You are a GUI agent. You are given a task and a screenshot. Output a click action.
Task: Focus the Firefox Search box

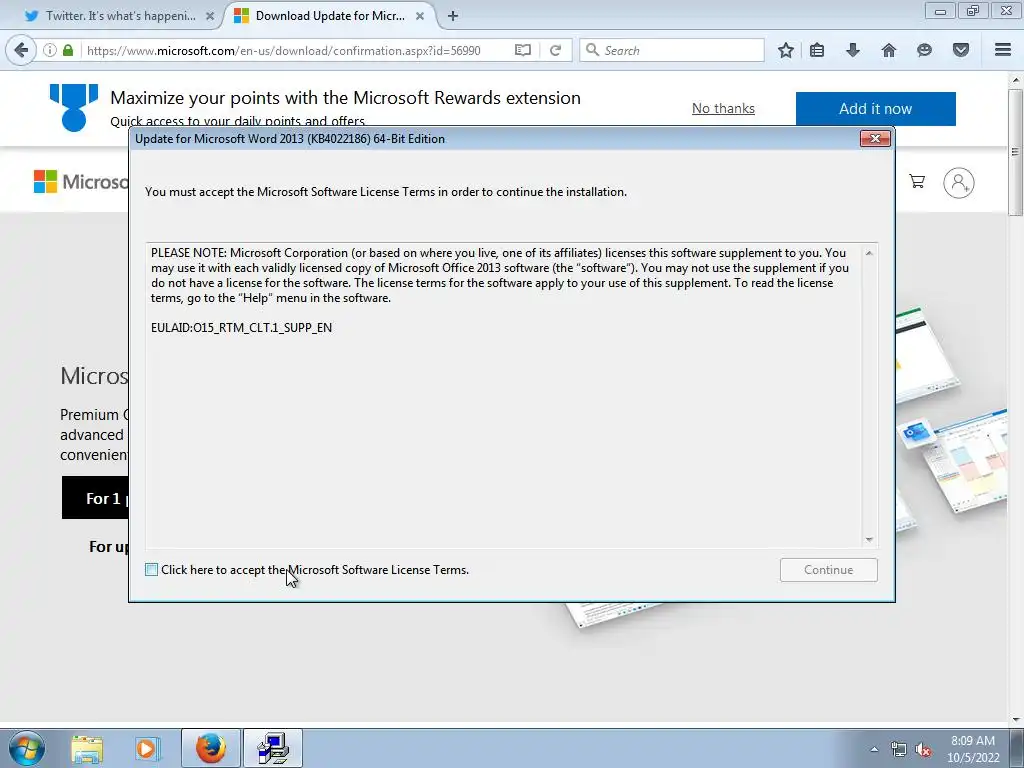tap(672, 50)
